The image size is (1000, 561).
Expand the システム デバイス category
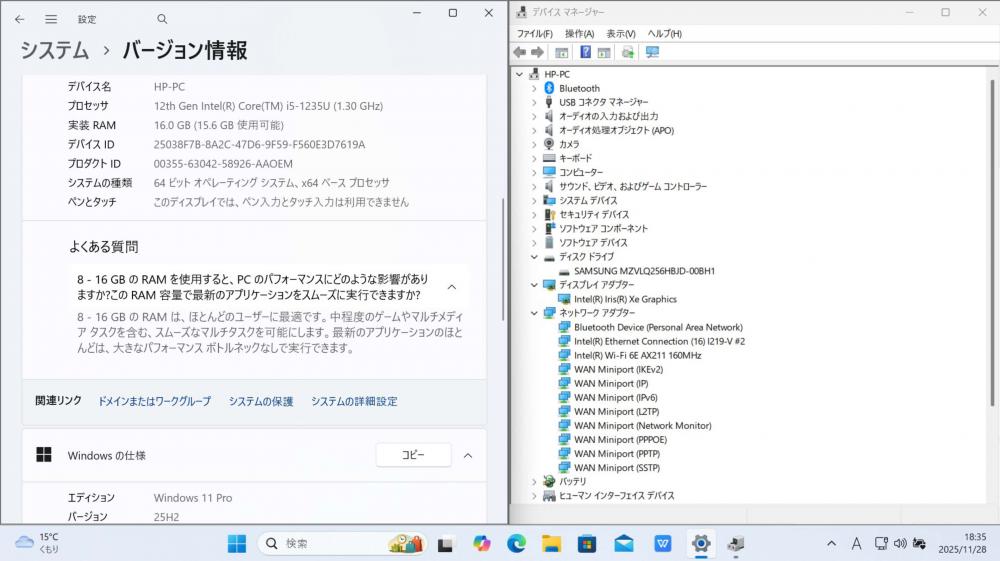pos(534,200)
